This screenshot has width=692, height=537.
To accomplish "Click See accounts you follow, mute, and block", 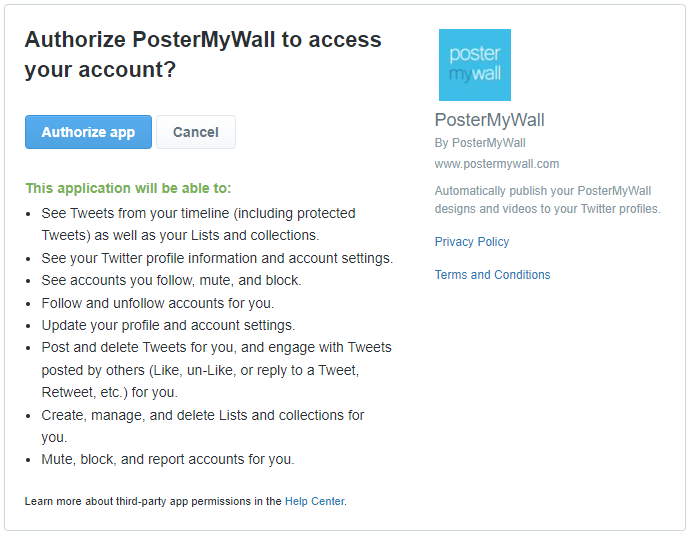I will pyautogui.click(x=171, y=281).
